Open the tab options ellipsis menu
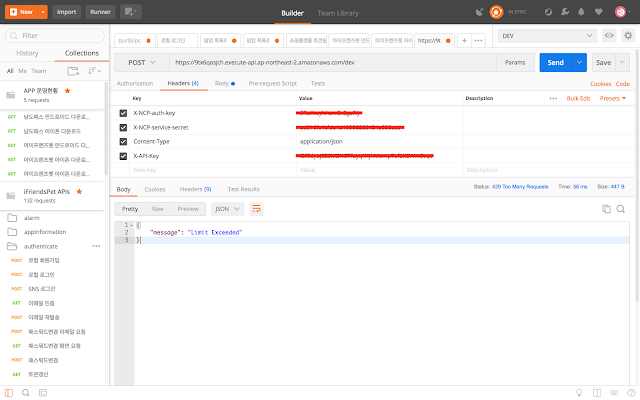The width and height of the screenshot is (640, 400). tap(478, 40)
